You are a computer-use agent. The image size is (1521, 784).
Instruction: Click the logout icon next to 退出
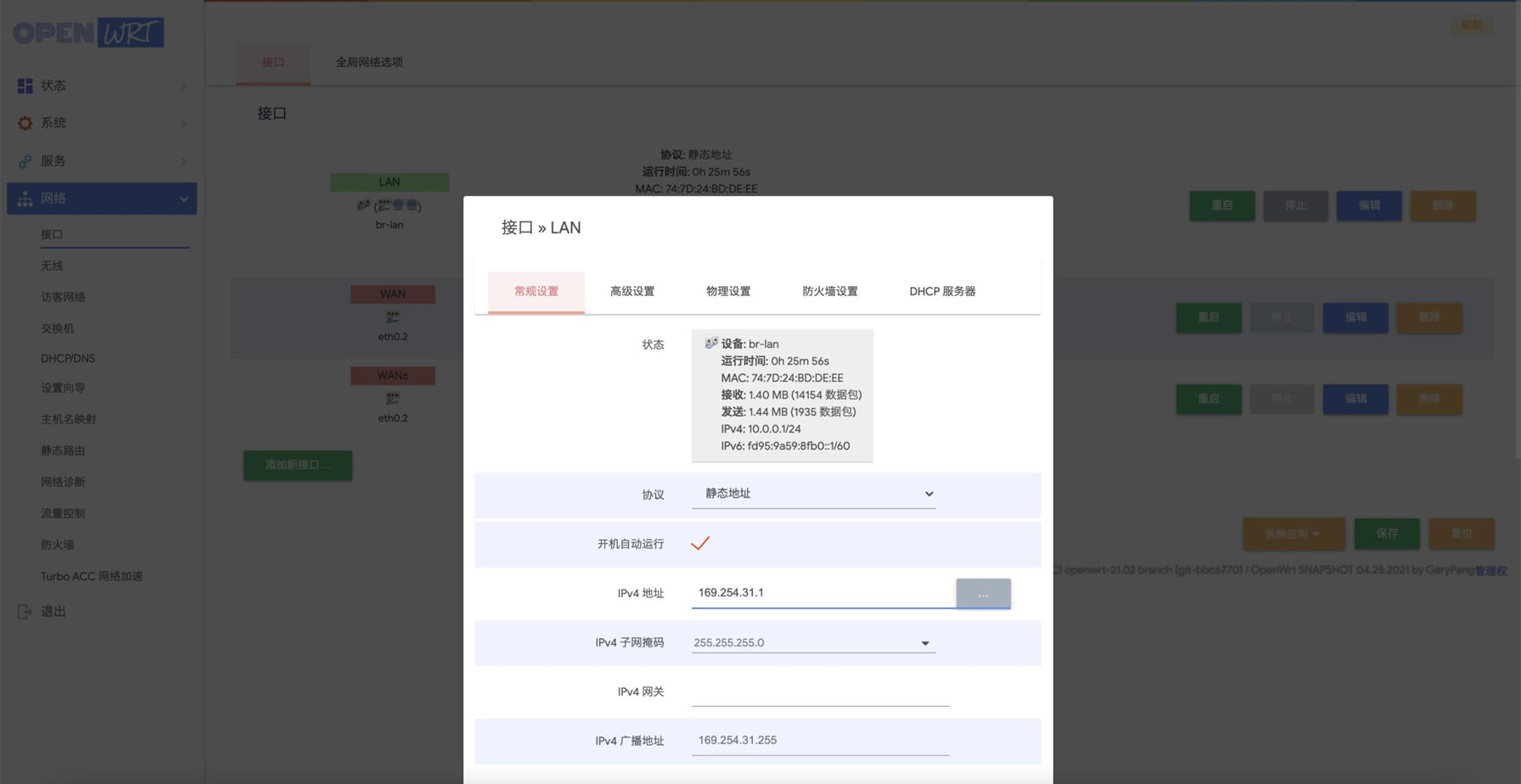tap(24, 611)
